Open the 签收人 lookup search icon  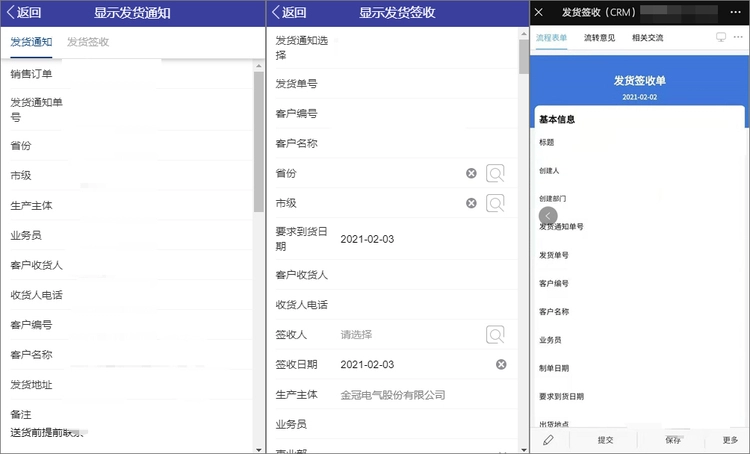tap(495, 334)
